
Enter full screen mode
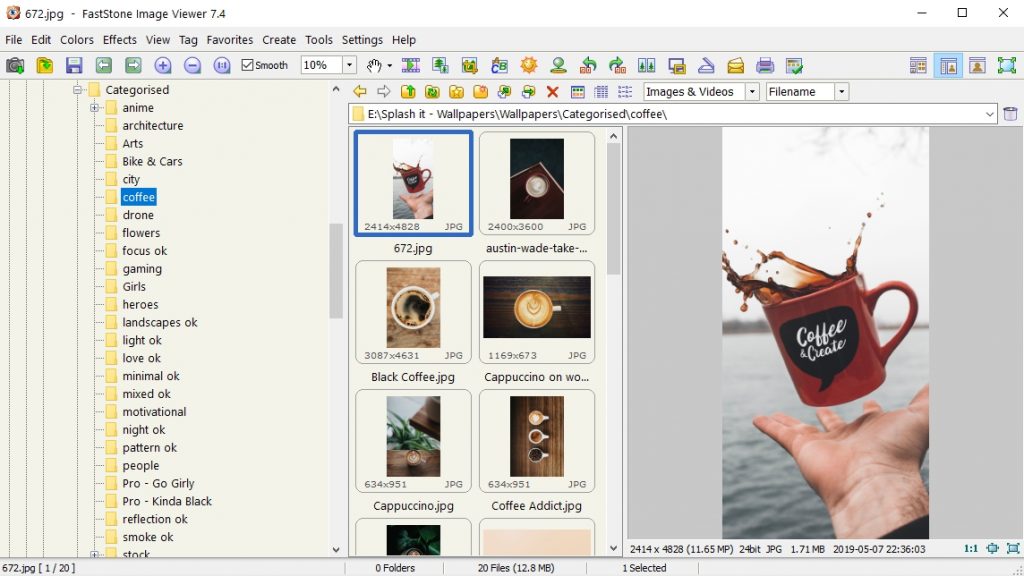1006,66
